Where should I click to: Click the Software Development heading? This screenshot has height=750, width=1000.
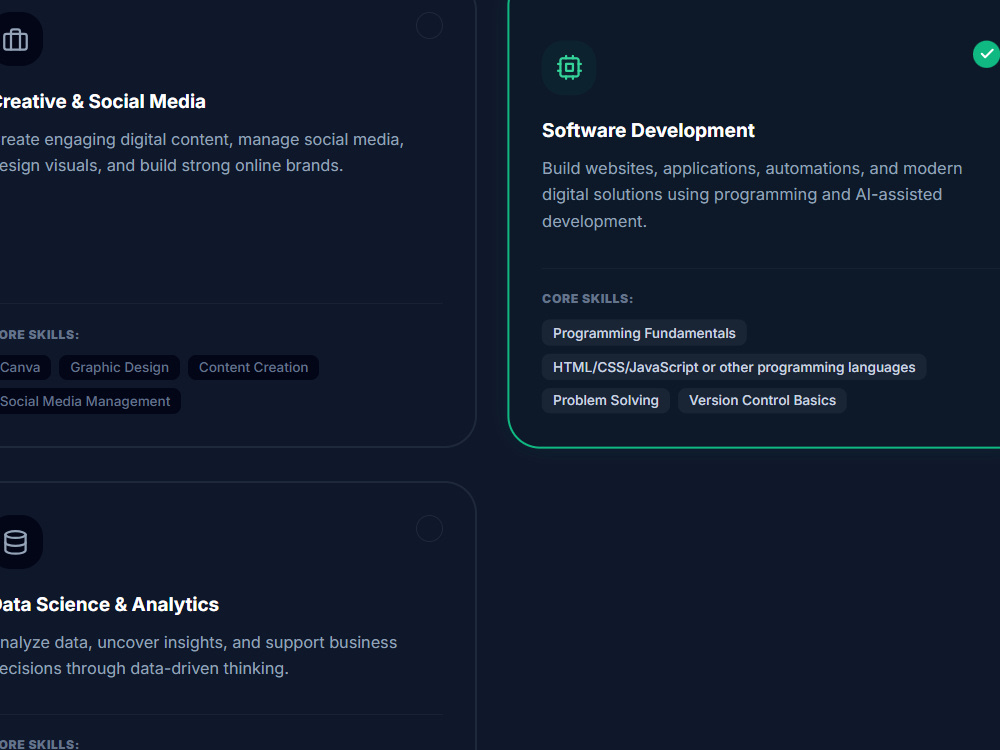[648, 130]
